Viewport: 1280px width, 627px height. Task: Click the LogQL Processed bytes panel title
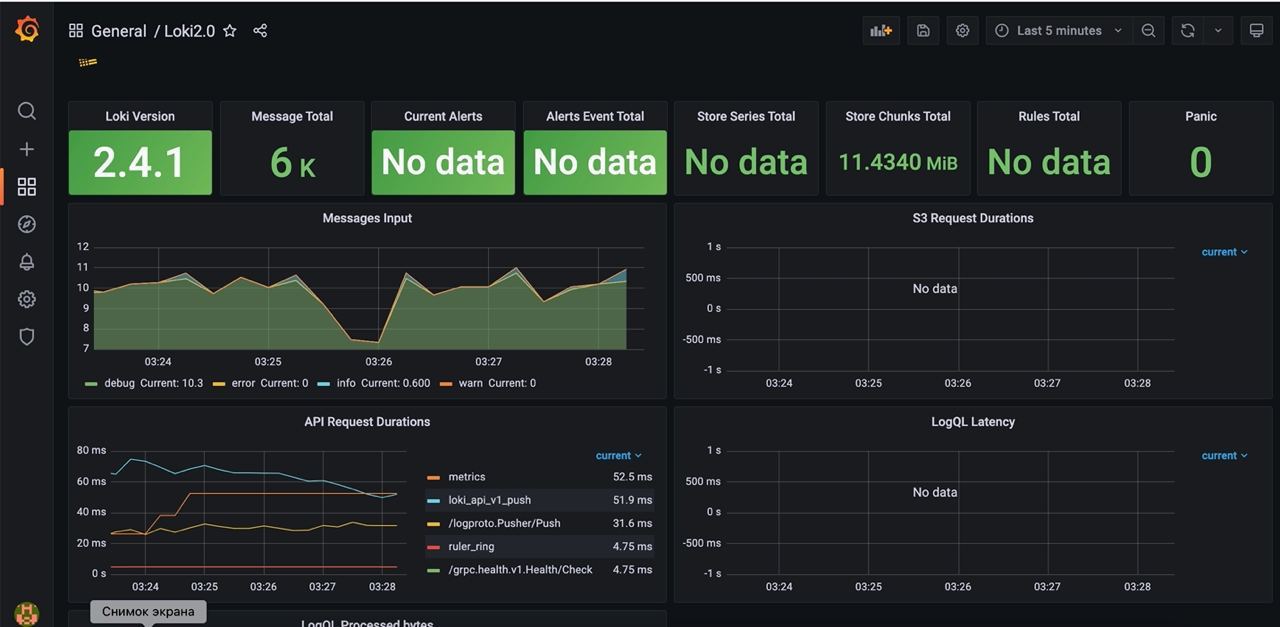point(367,623)
